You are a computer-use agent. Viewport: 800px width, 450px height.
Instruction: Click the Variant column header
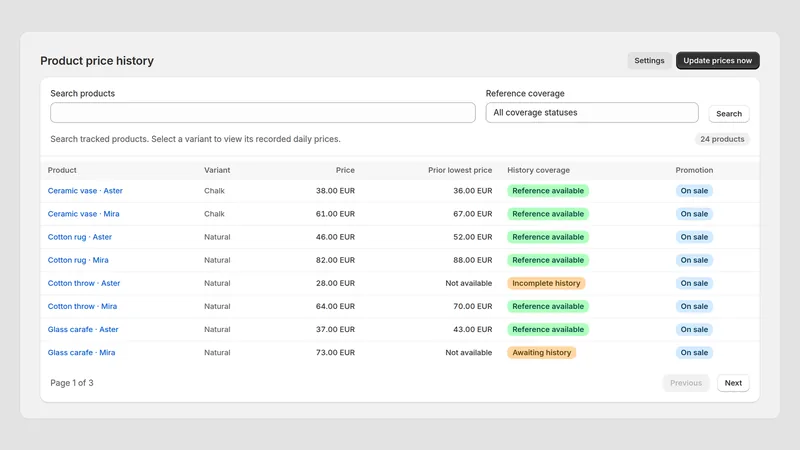[217, 170]
